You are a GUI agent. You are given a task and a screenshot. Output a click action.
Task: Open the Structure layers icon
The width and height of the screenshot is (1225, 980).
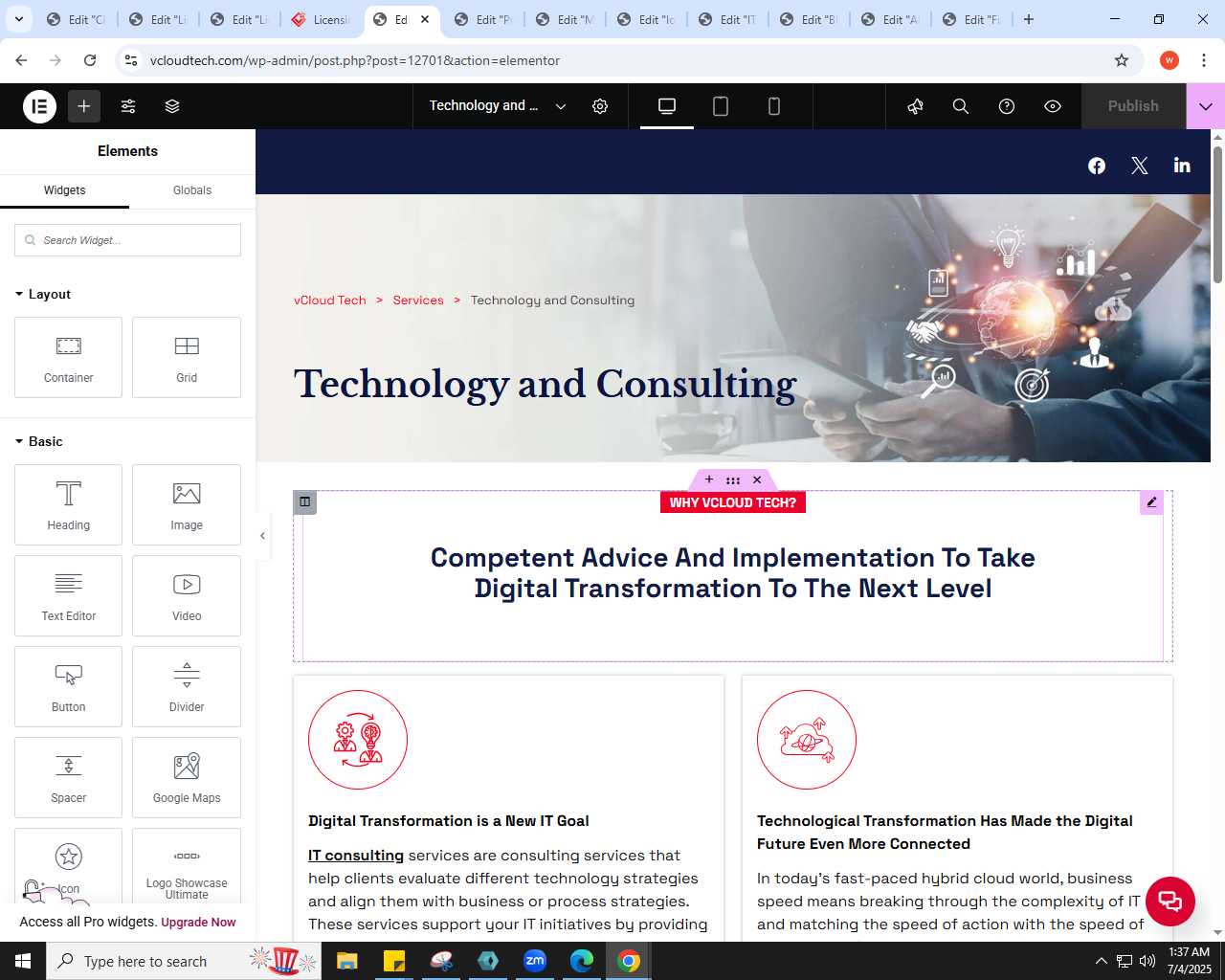(172, 106)
